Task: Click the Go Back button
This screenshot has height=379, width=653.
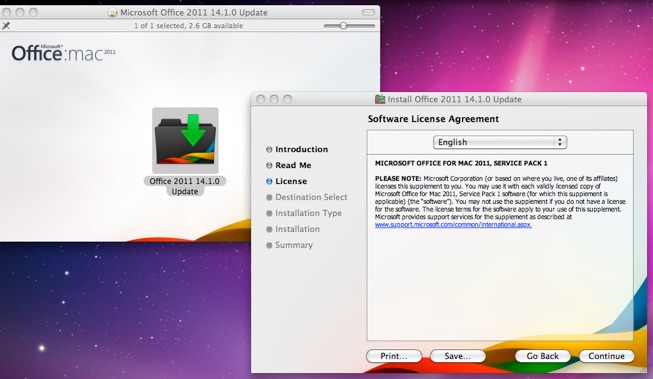Action: click(543, 356)
